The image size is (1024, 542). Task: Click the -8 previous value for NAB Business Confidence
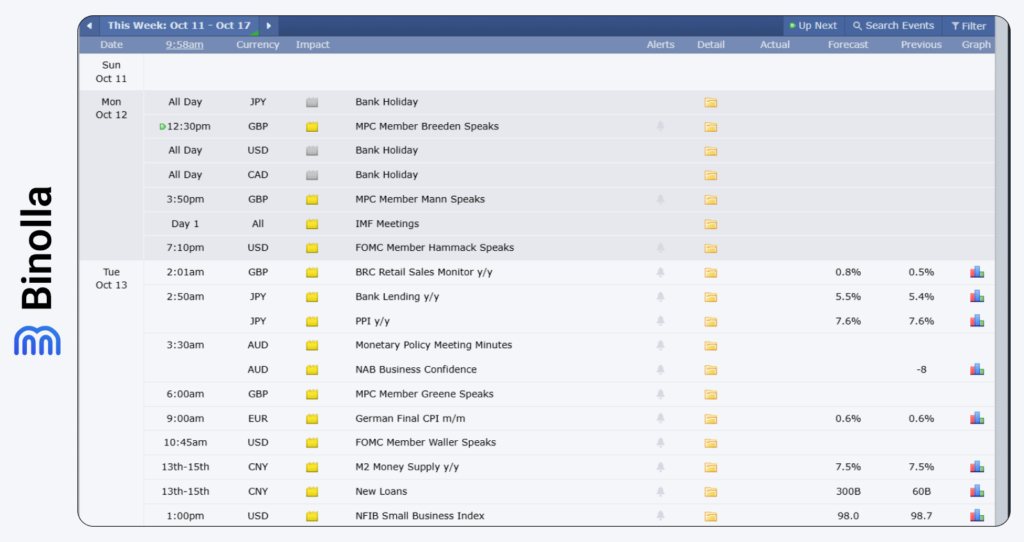pyautogui.click(x=921, y=370)
